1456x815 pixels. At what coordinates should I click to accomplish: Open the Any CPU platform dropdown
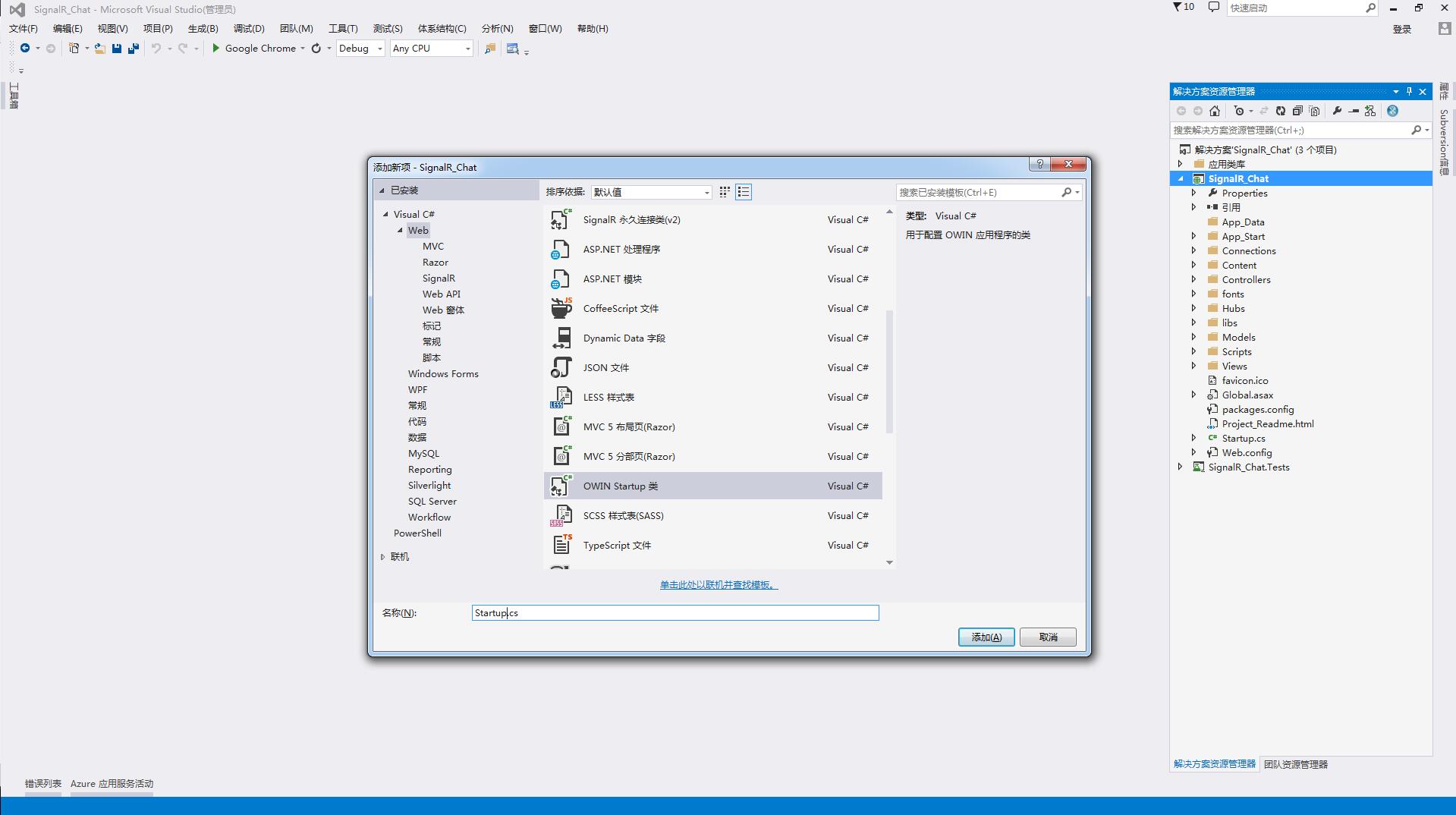tap(432, 48)
